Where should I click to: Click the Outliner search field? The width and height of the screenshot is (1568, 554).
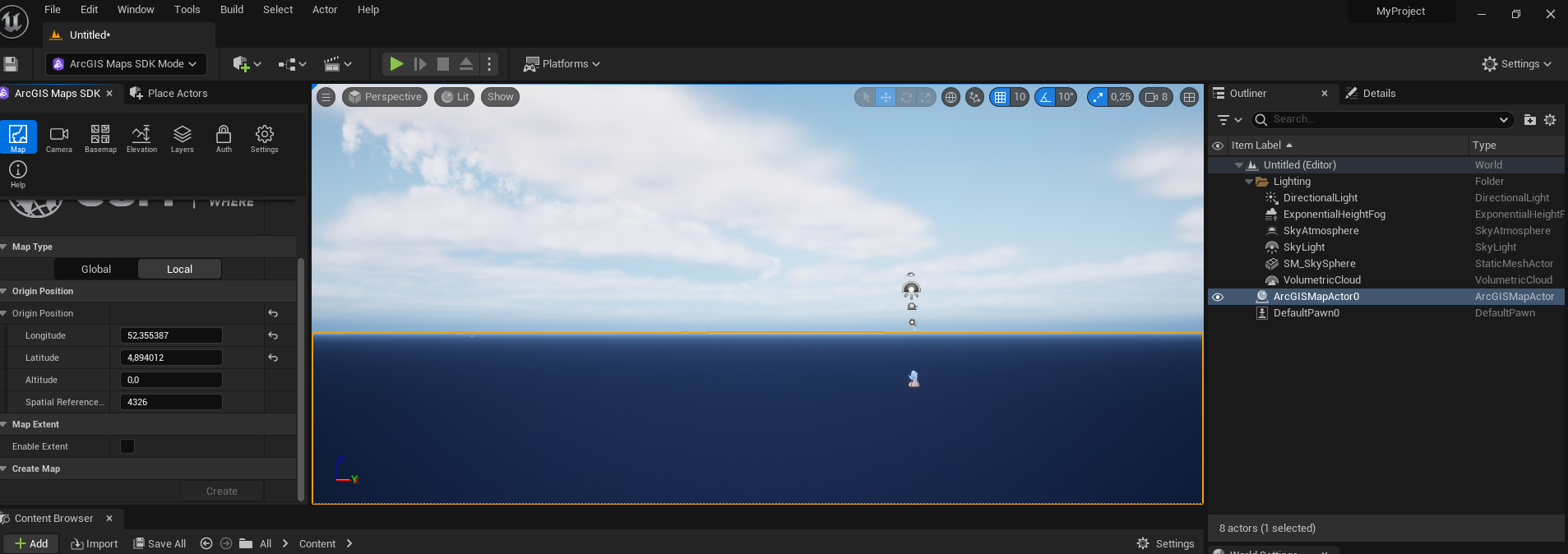pos(1381,120)
